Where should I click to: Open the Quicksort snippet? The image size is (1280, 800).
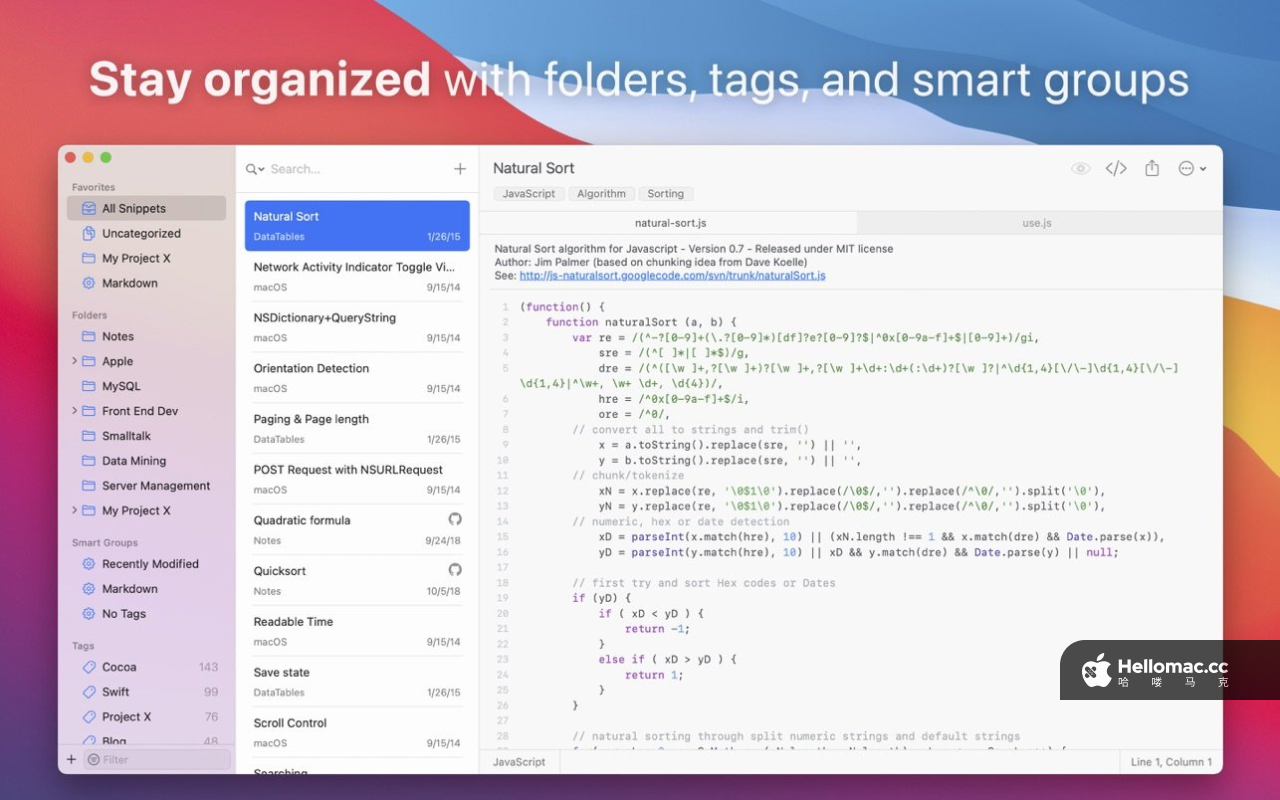coord(357,581)
